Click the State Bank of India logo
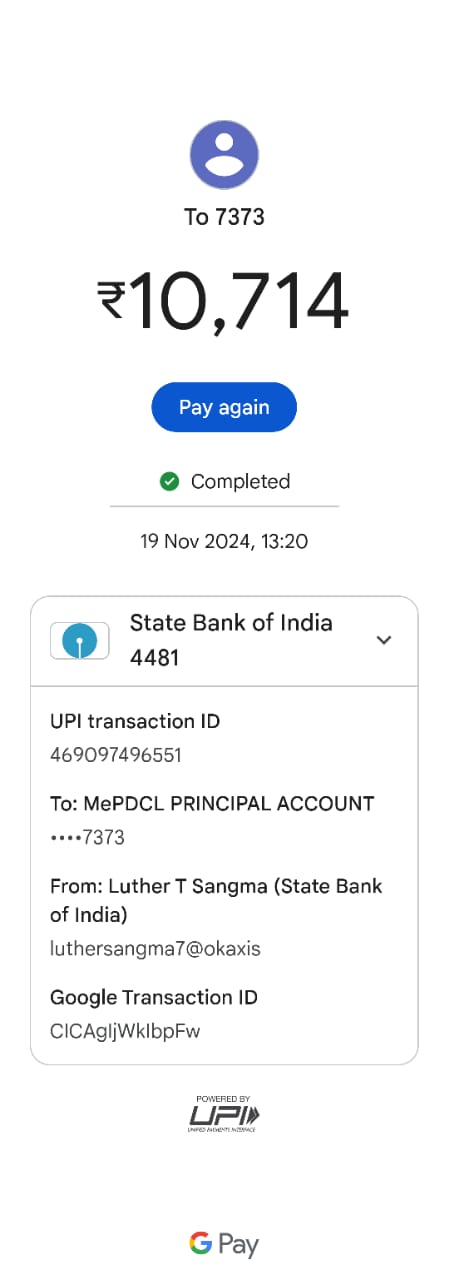The height and width of the screenshot is (1280, 449). pyautogui.click(x=79, y=640)
